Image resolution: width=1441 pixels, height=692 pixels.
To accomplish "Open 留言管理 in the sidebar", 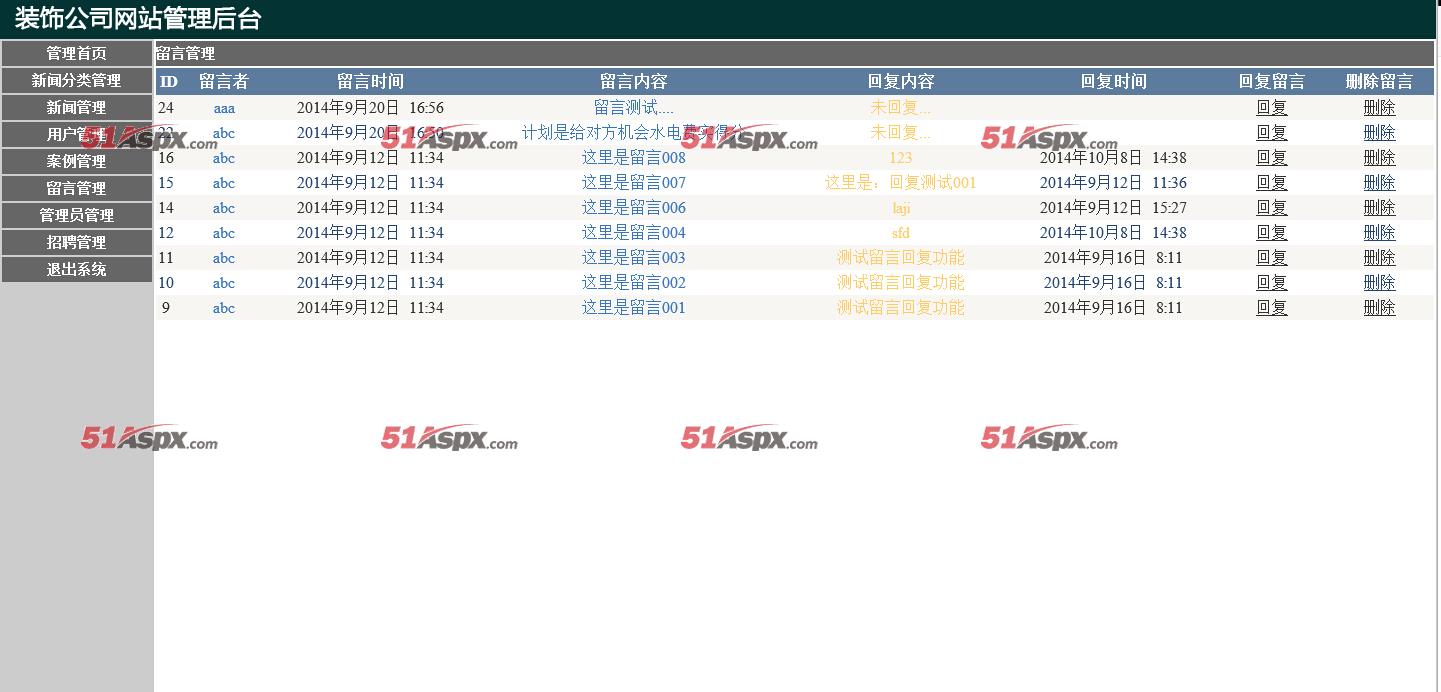I will [77, 188].
